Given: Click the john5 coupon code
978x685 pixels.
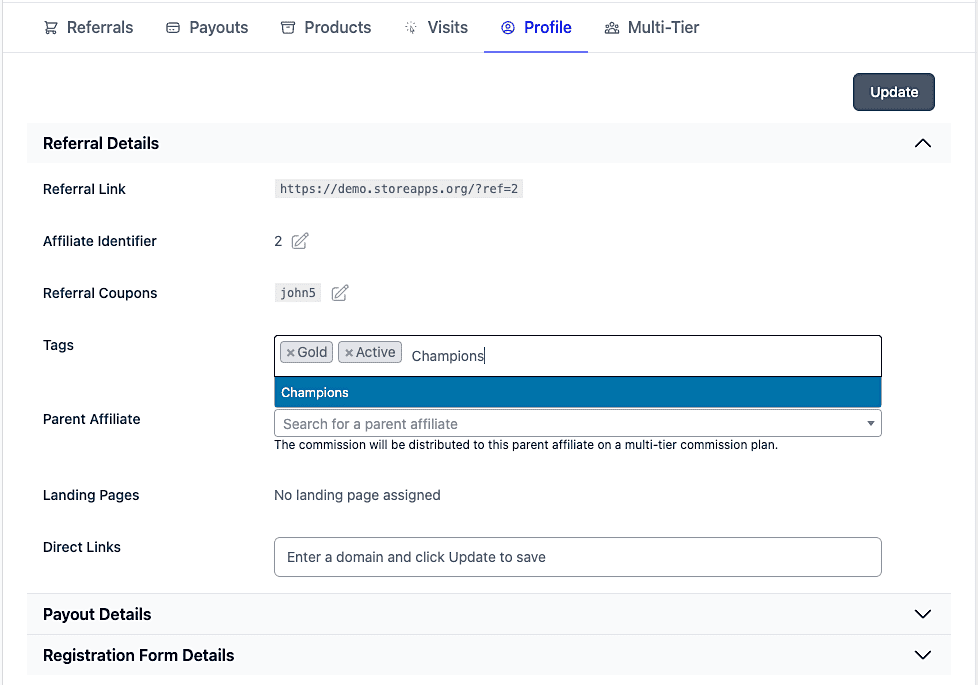Looking at the screenshot, I should click(x=298, y=293).
